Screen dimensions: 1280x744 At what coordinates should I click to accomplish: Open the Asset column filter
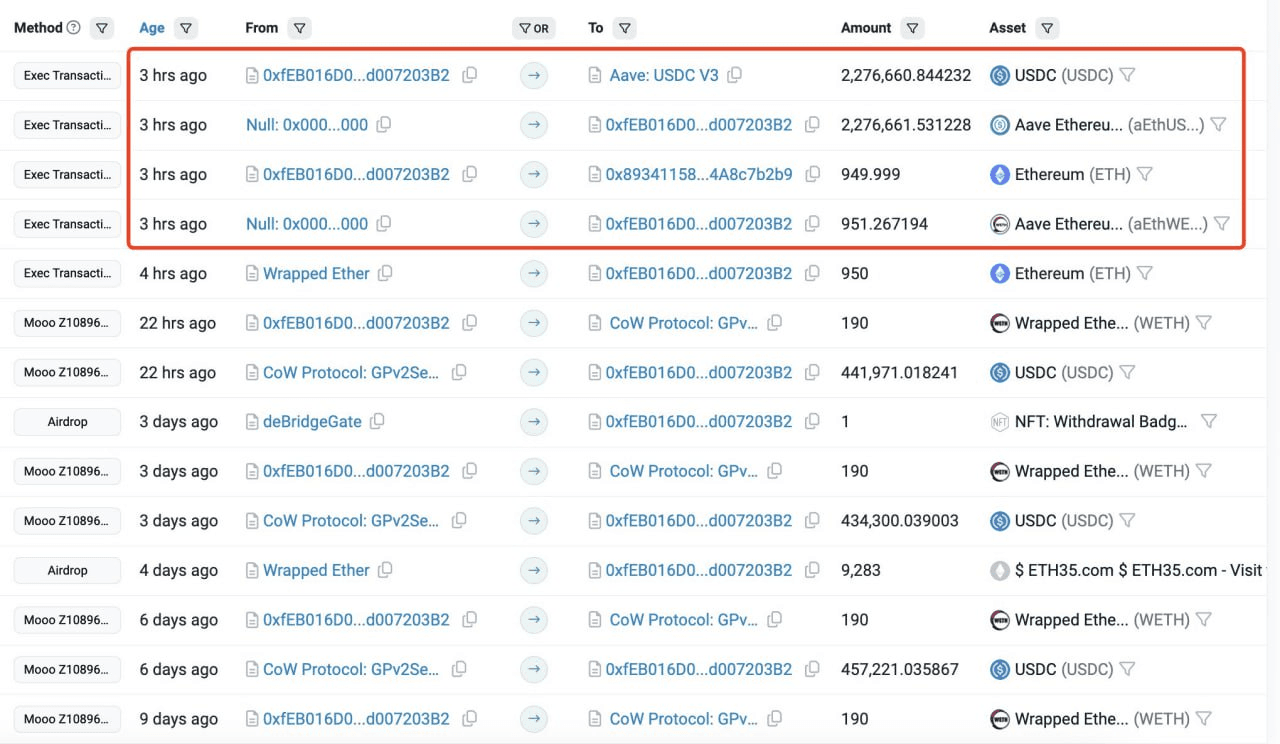[1046, 28]
